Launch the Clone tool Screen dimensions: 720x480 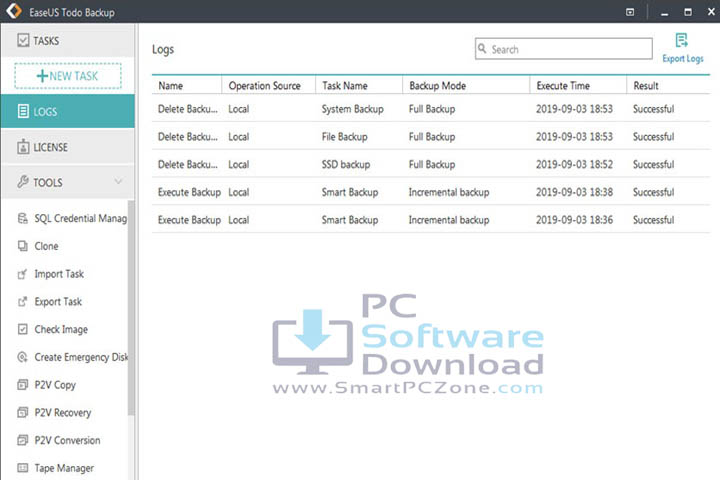click(46, 246)
